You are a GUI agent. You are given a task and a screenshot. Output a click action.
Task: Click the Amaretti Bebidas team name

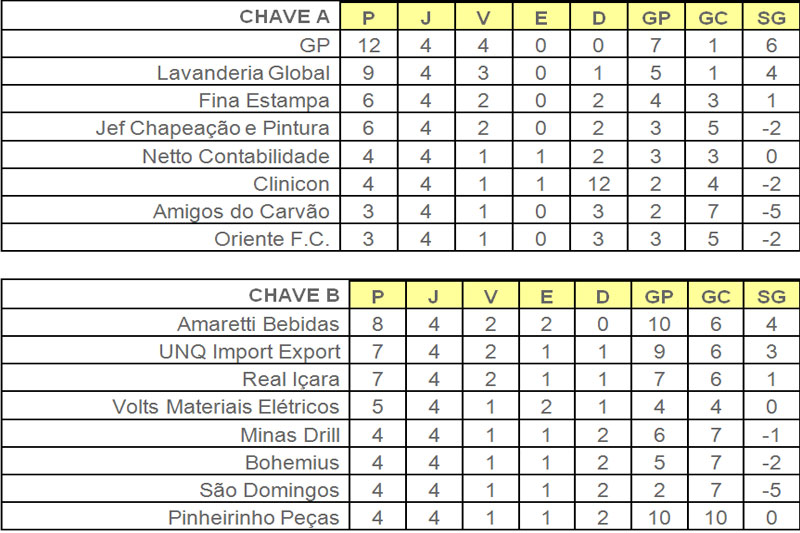click(x=258, y=324)
